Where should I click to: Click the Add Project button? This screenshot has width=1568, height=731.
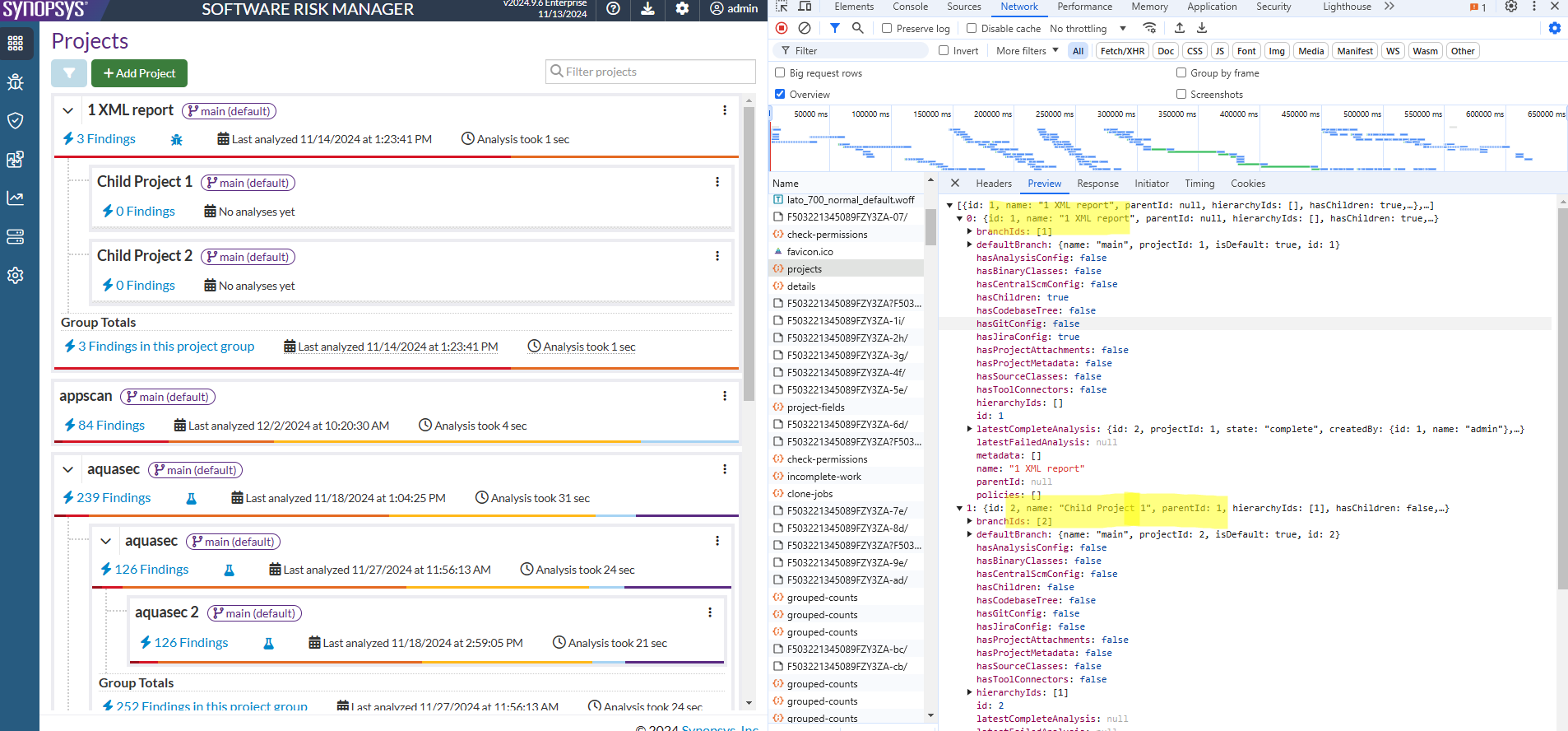(x=139, y=73)
